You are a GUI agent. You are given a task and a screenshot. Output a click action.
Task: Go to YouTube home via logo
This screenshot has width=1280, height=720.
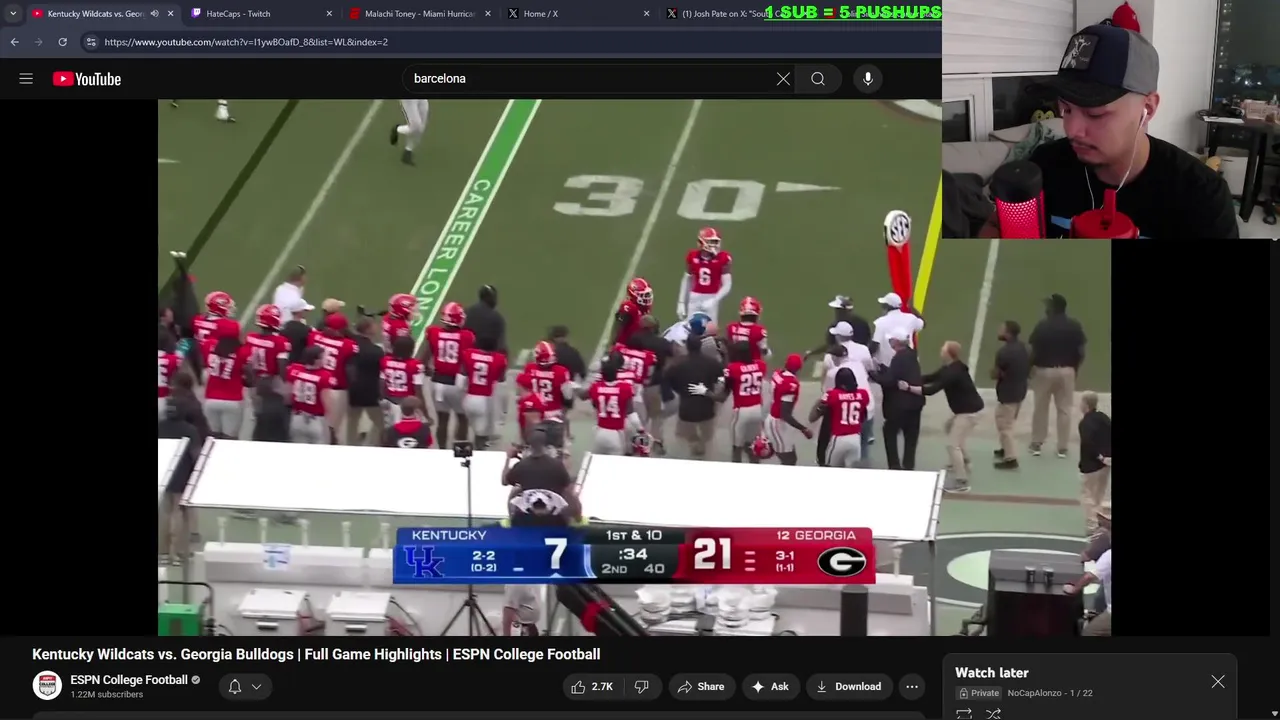pyautogui.click(x=87, y=79)
